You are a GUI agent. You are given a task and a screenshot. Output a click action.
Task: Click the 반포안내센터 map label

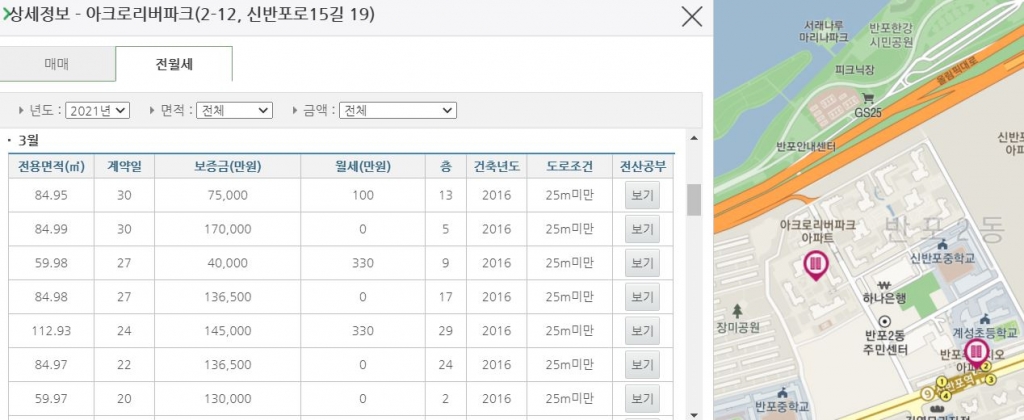pos(806,146)
